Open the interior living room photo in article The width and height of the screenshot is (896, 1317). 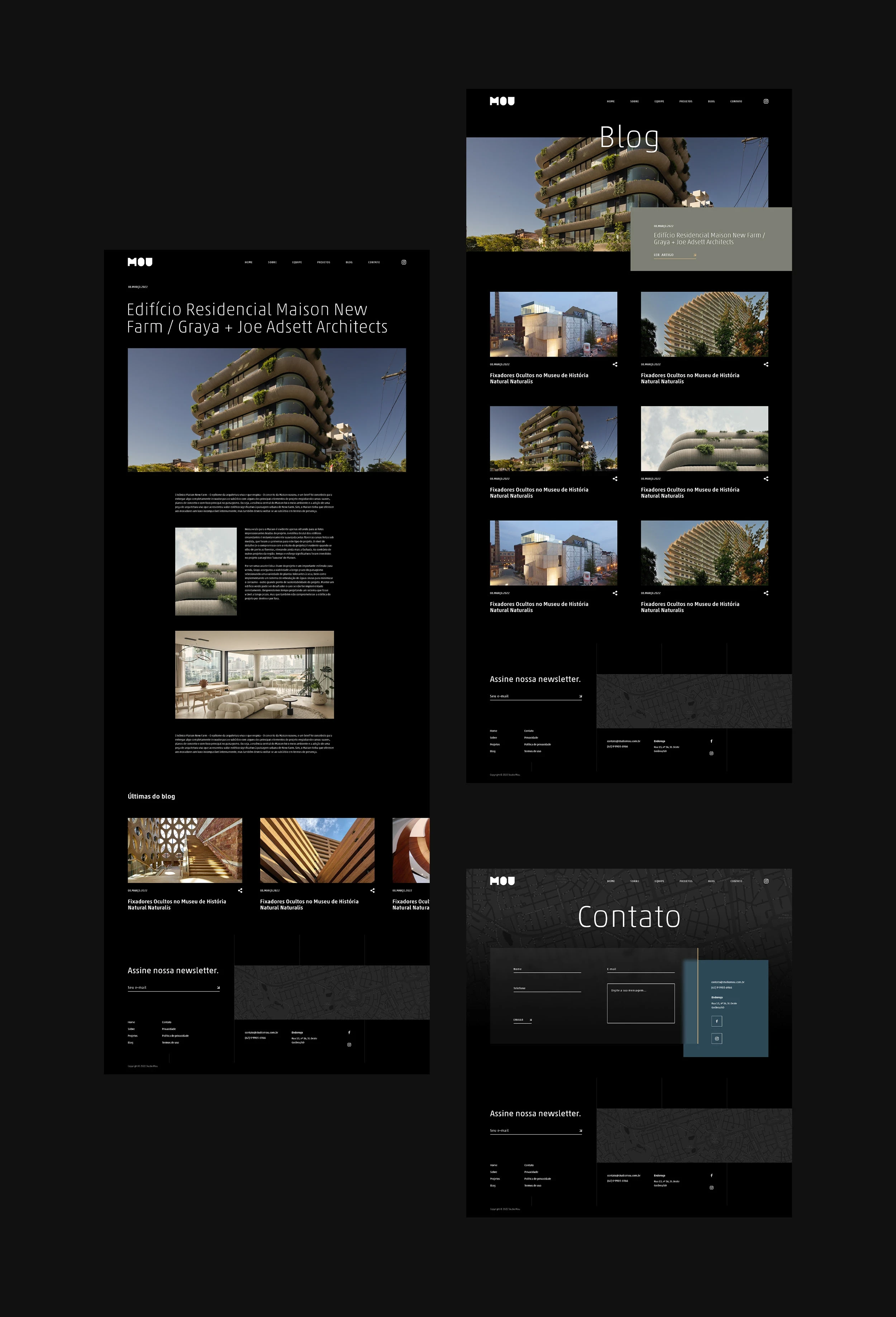254,674
